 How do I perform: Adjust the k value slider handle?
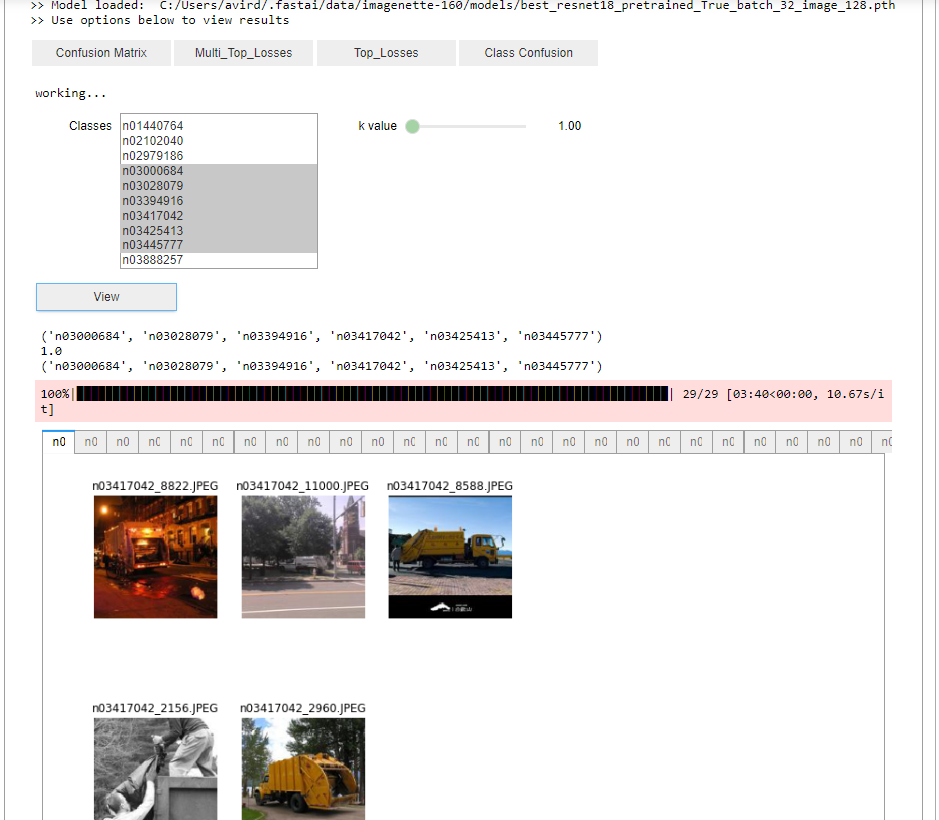(413, 126)
